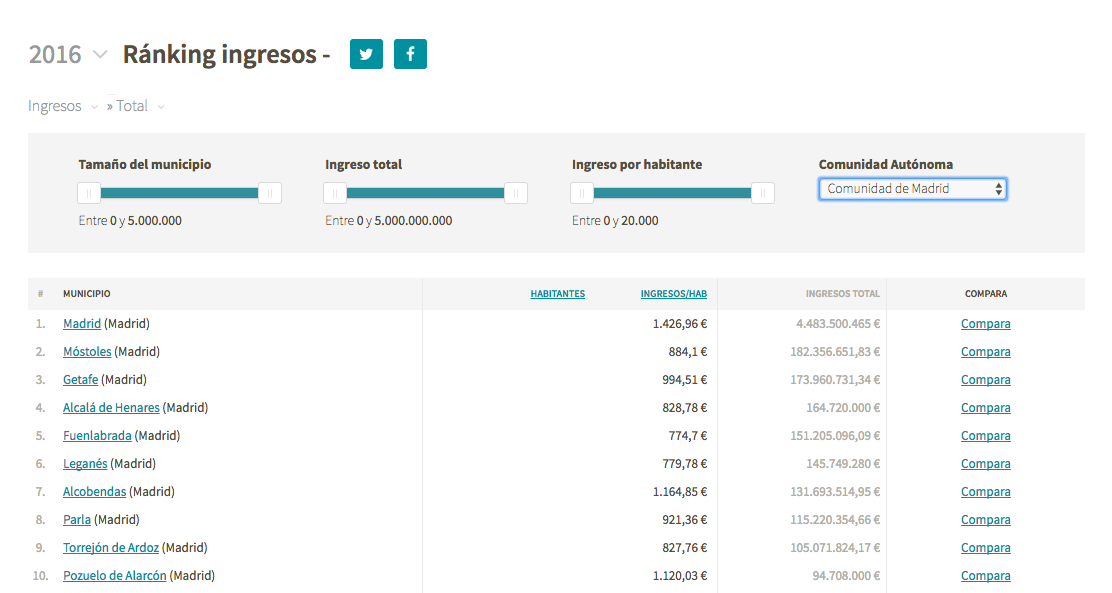Share ranking via Twitter icon
Image resolution: width=1112 pixels, height=593 pixels.
[x=366, y=54]
